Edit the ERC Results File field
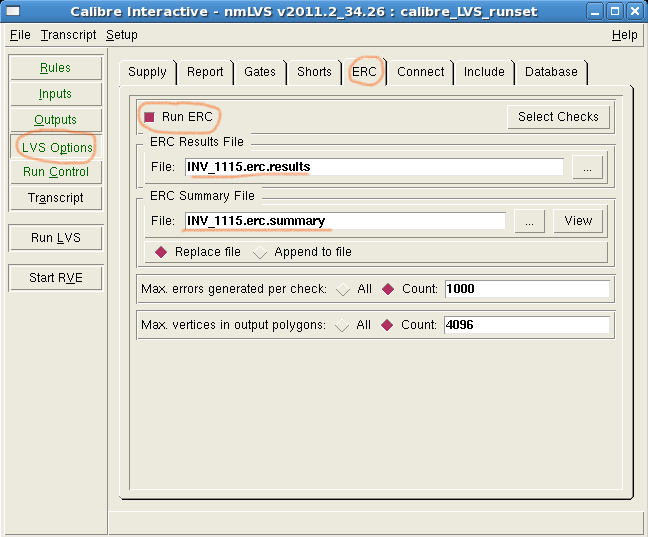This screenshot has height=537, width=648. click(x=374, y=167)
